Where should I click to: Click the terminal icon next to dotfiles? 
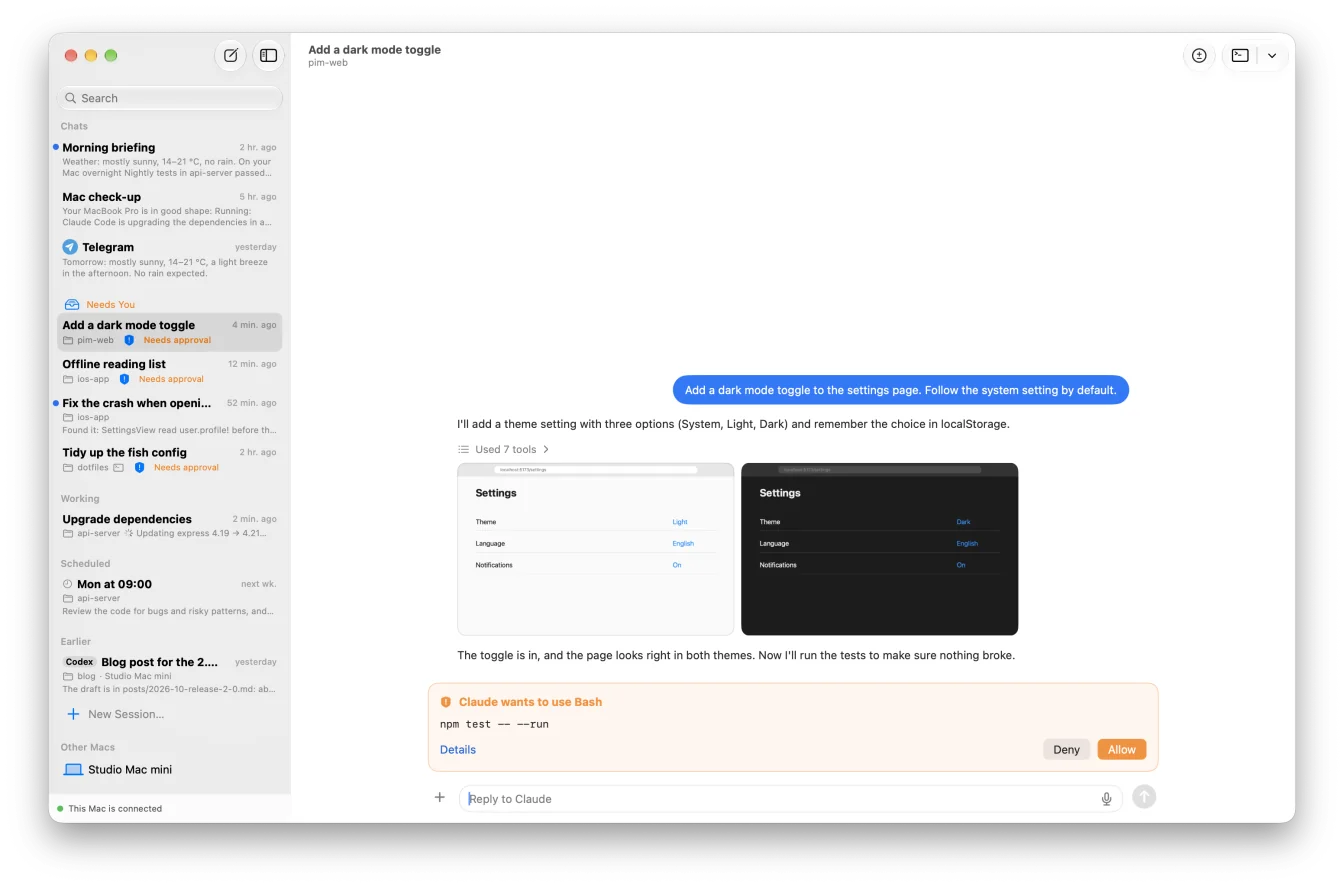click(x=118, y=467)
